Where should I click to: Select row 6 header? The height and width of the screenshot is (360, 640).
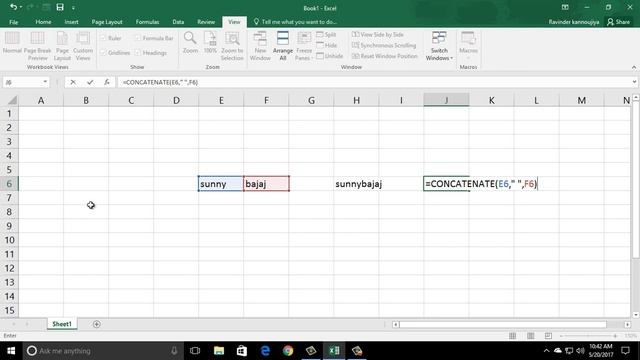[9, 184]
